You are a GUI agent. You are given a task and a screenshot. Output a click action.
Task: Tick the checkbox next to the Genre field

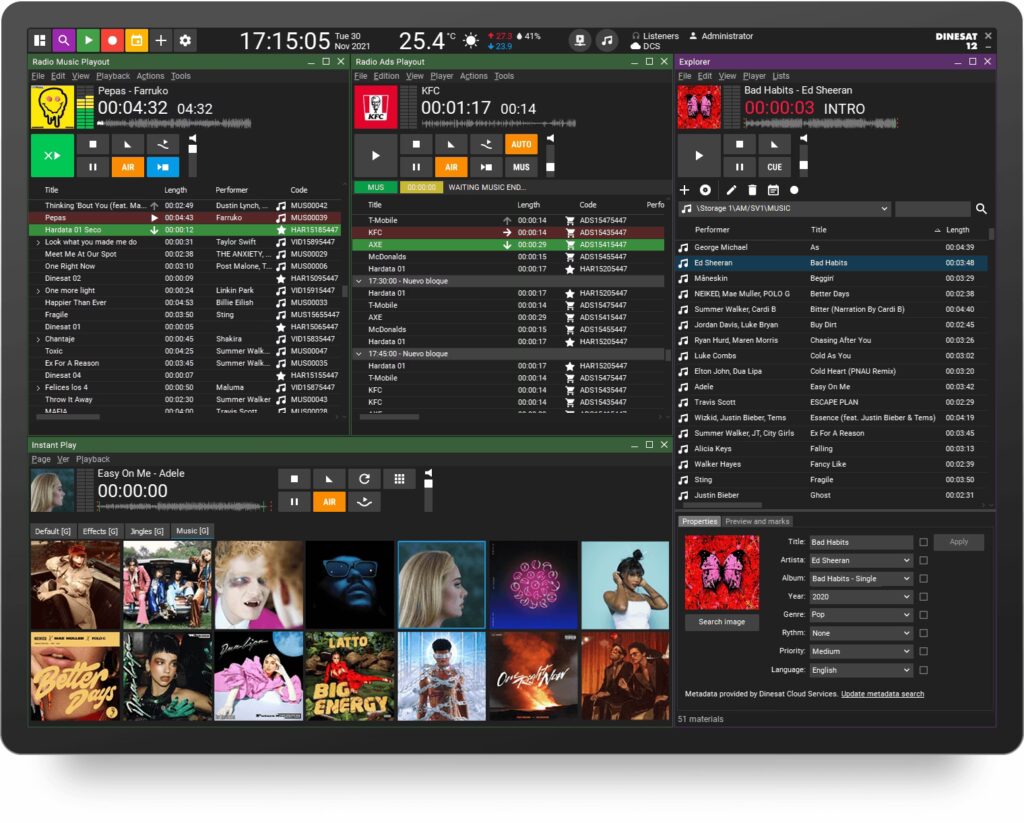pyautogui.click(x=923, y=615)
